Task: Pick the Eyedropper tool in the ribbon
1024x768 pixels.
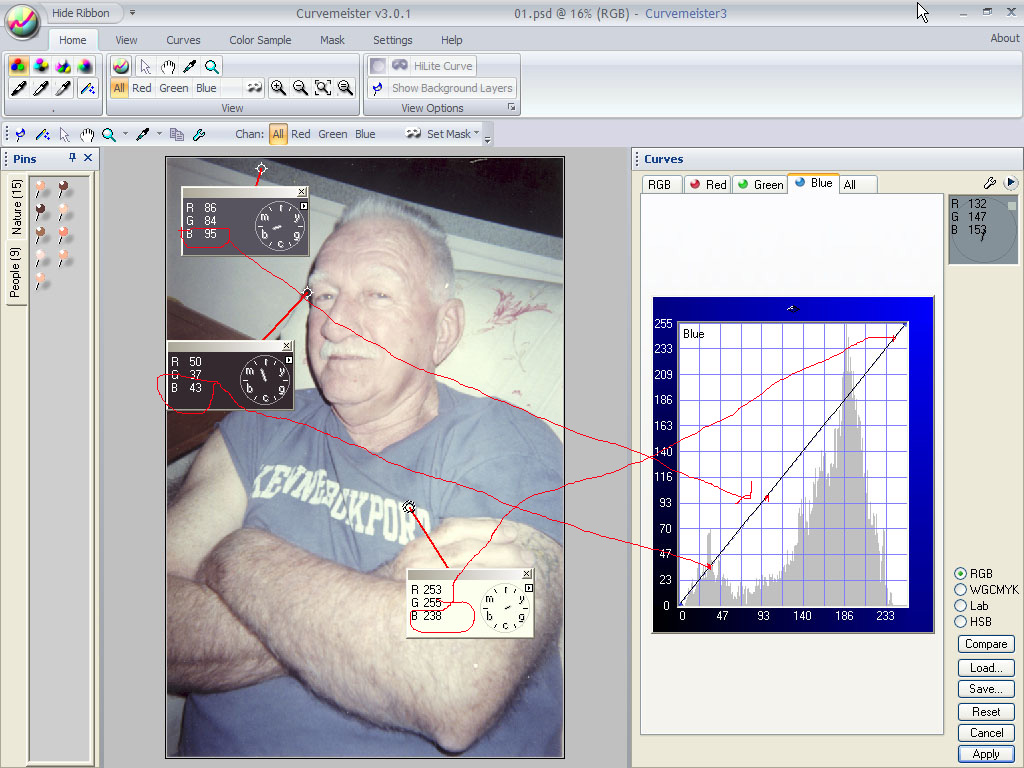Action: click(x=189, y=66)
